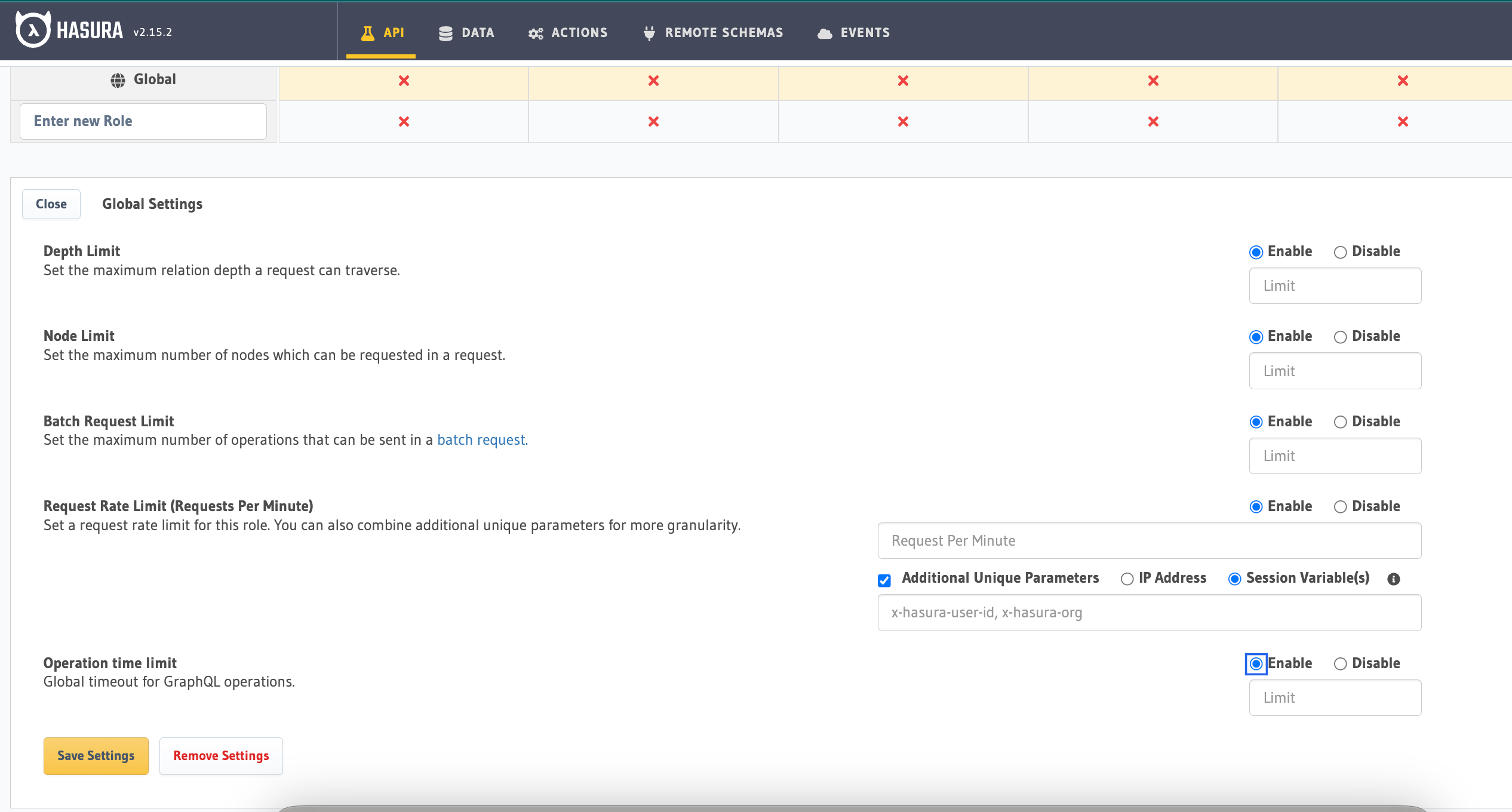This screenshot has width=1512, height=812.
Task: Enter value in Request Per Minute field
Action: click(1149, 540)
